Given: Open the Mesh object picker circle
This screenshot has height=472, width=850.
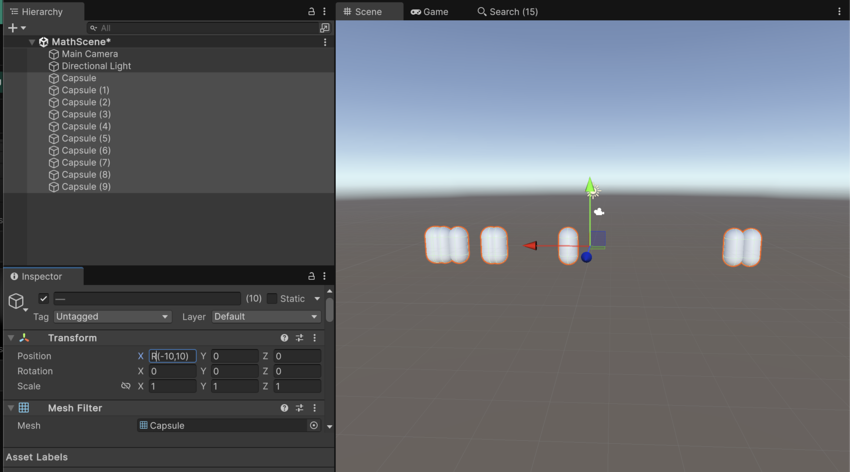Looking at the screenshot, I should 313,425.
